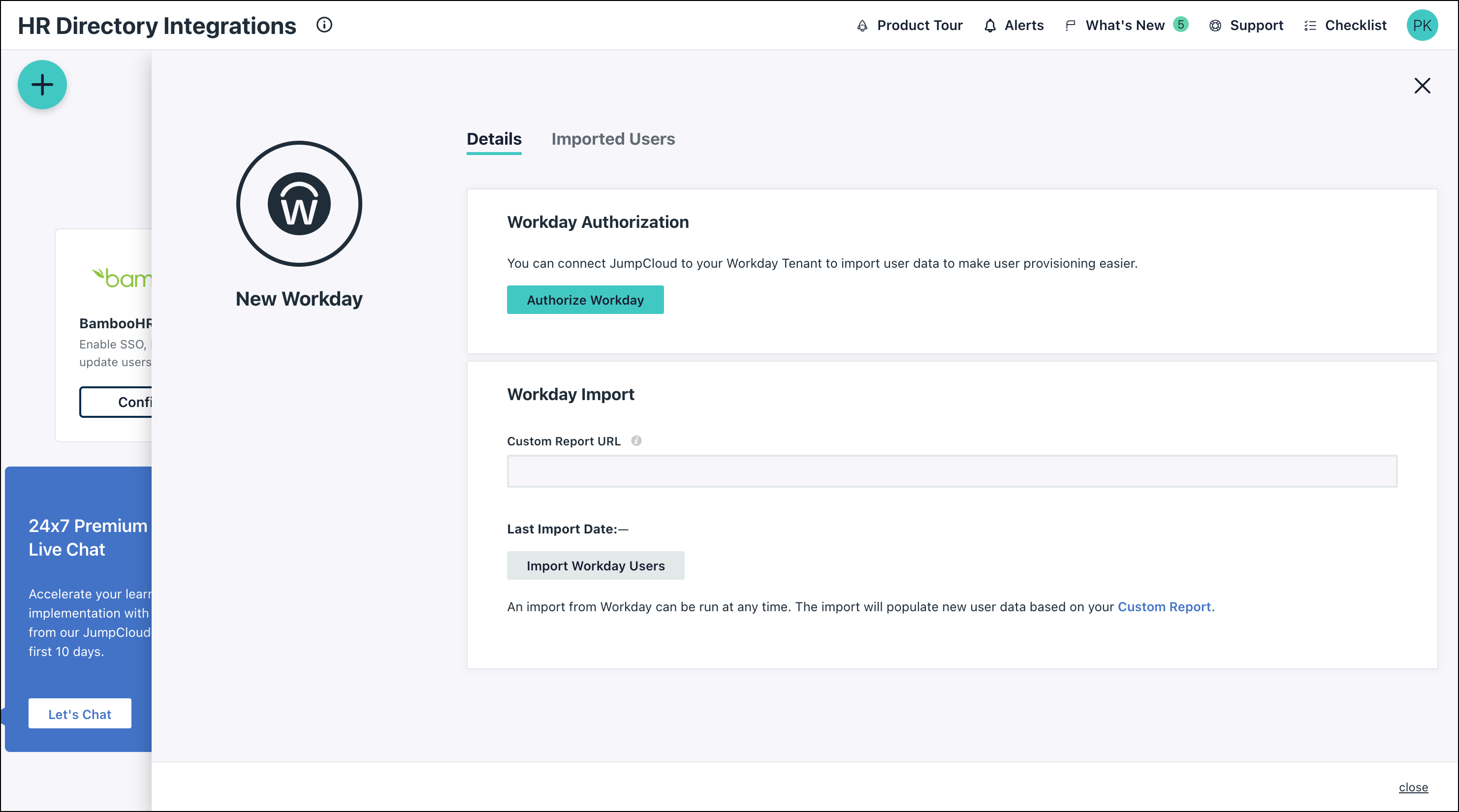1459x812 pixels.
Task: Click the PK user avatar
Action: [1422, 26]
